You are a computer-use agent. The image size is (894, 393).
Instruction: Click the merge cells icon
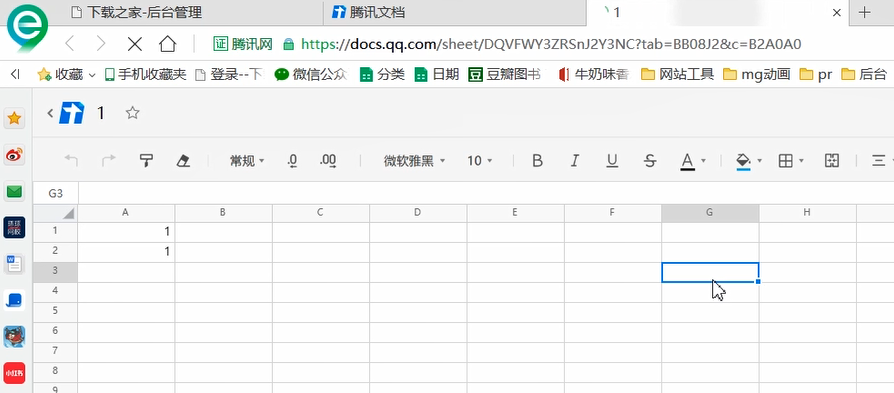tap(832, 161)
